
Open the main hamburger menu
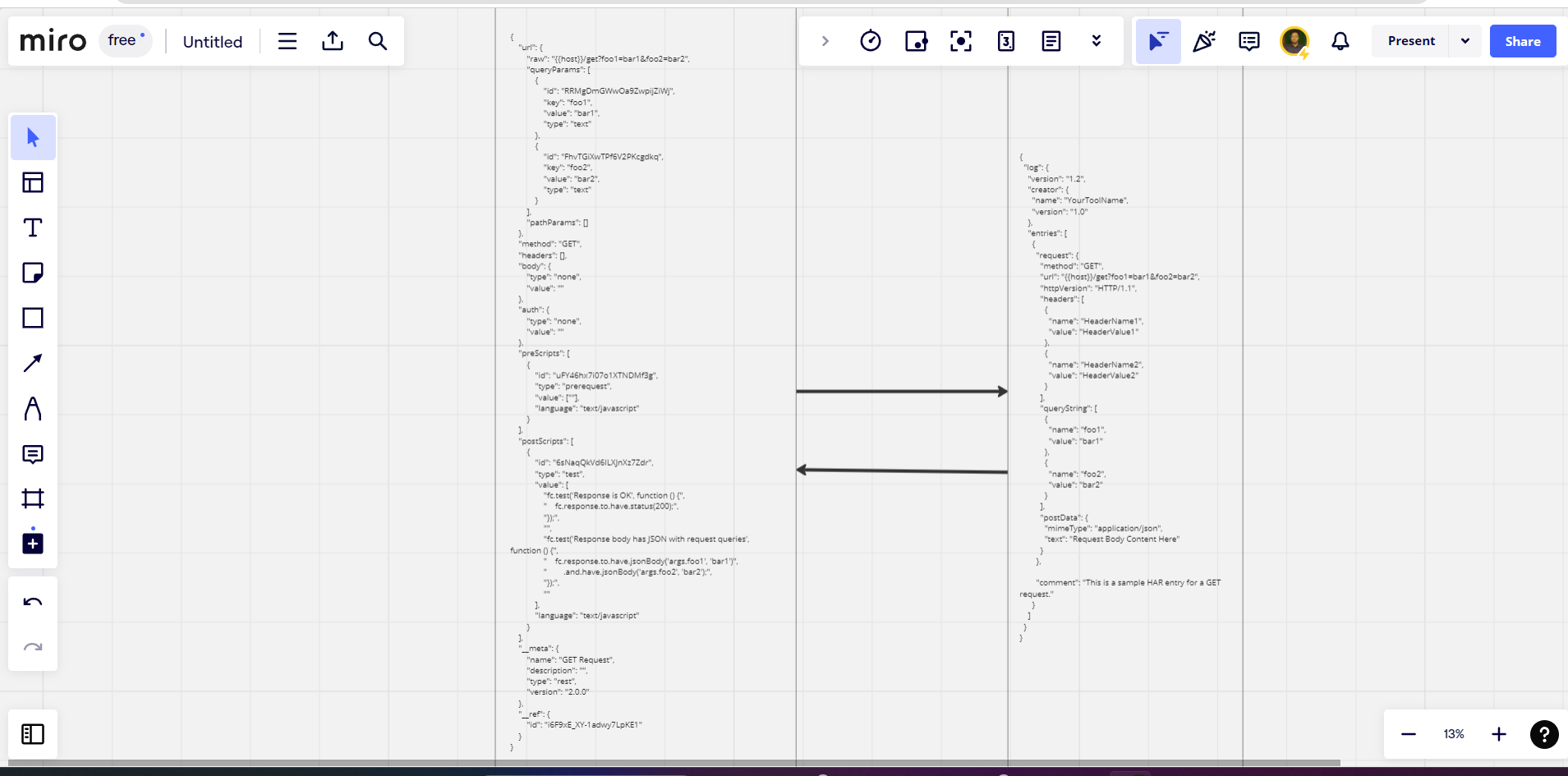point(287,40)
